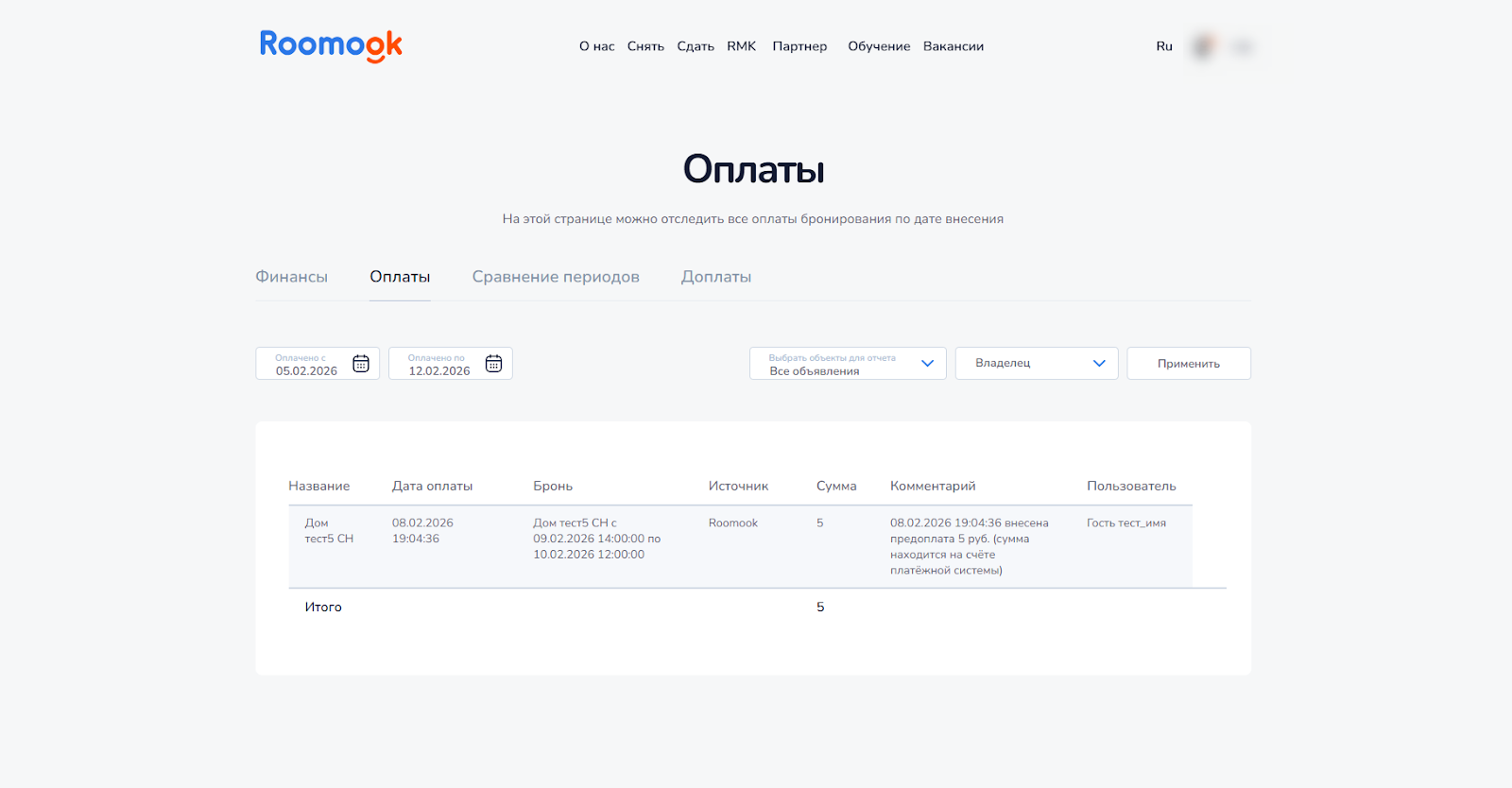Open the 'Доплаты' tab

(x=716, y=277)
